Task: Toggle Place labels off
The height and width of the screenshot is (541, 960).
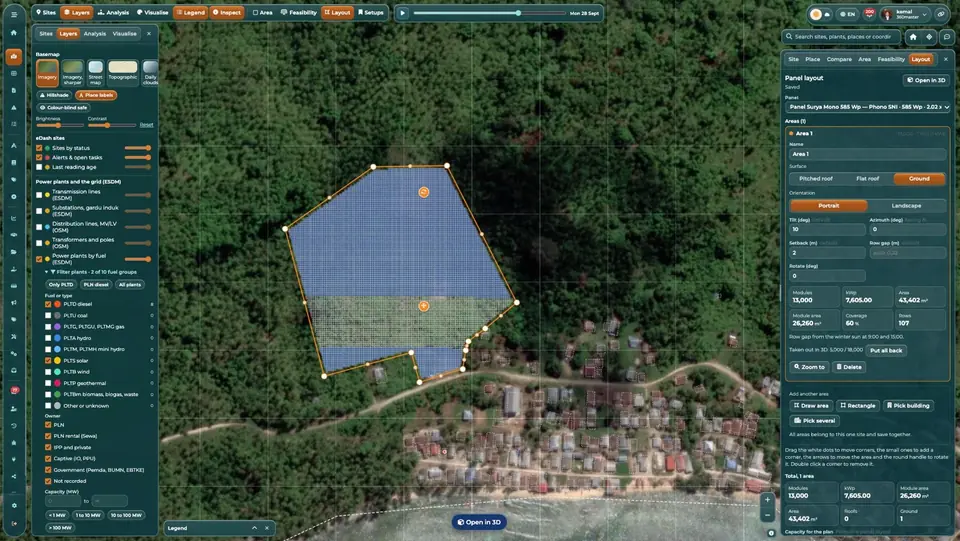Action: [96, 95]
